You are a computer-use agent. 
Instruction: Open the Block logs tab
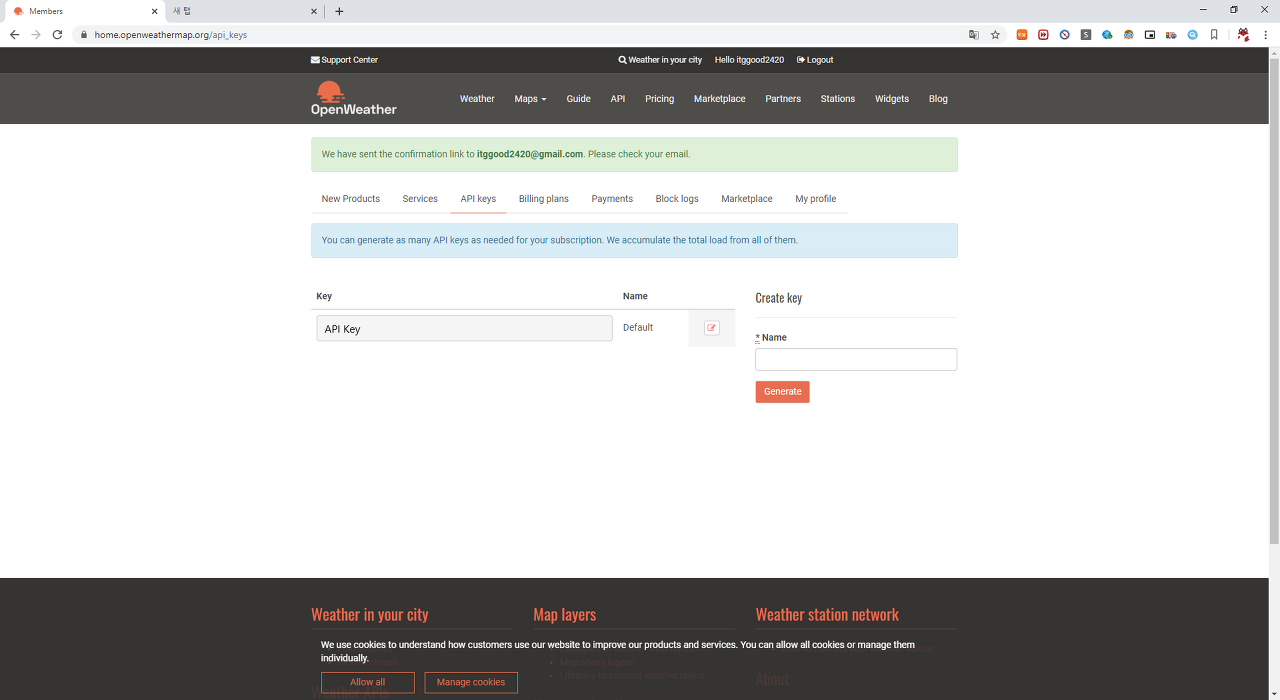(x=677, y=199)
